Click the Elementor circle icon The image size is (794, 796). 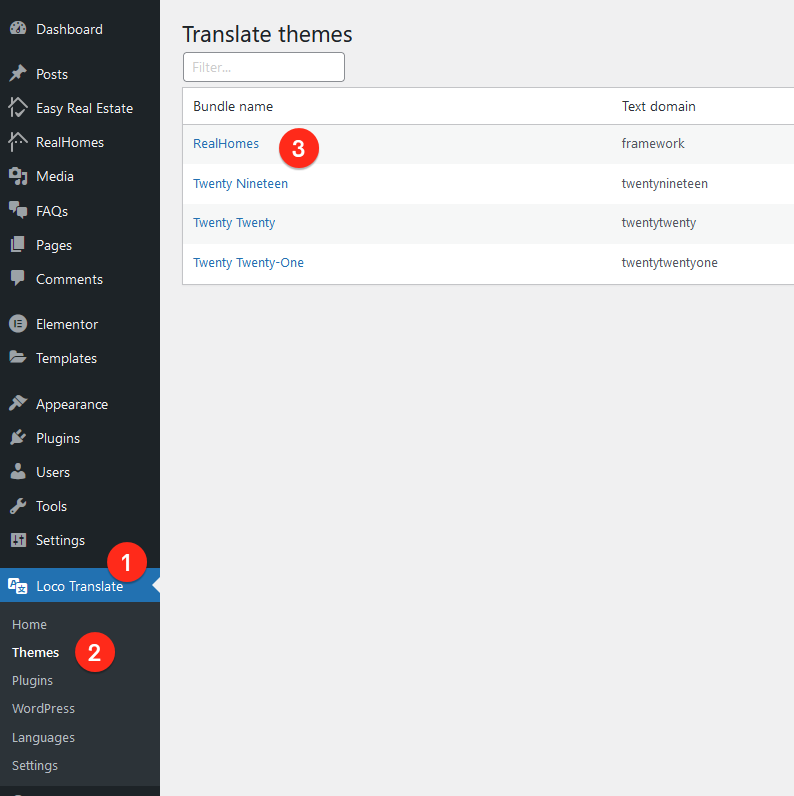click(18, 324)
